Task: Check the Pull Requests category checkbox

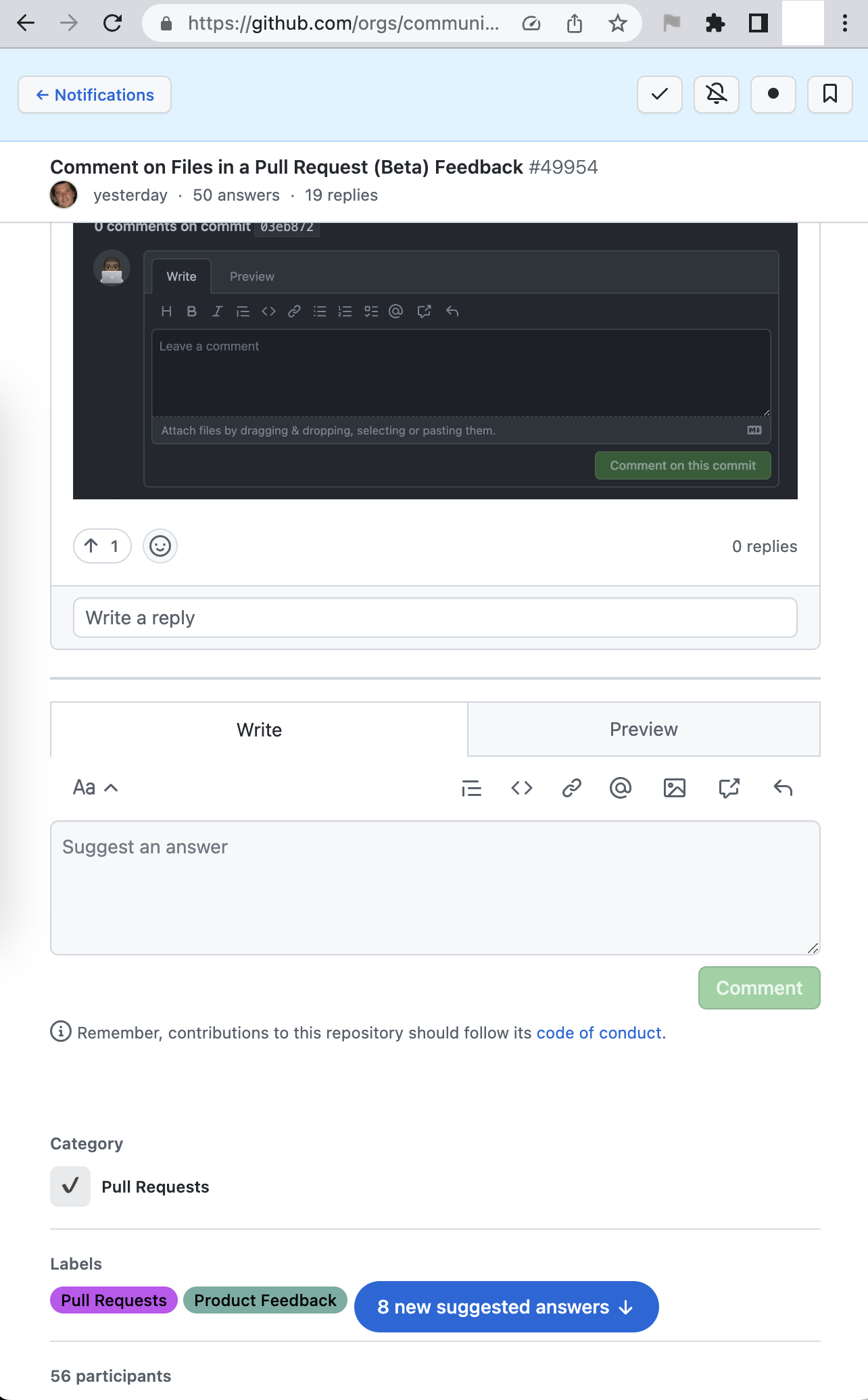Action: [70, 1186]
